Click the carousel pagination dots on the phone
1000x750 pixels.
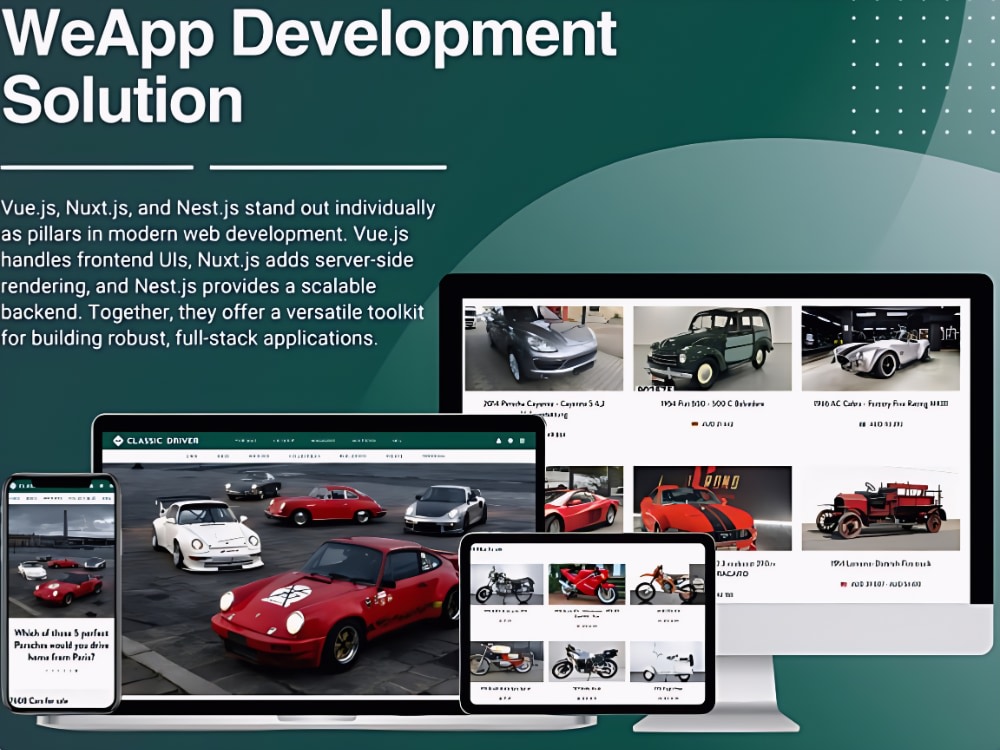point(61,671)
